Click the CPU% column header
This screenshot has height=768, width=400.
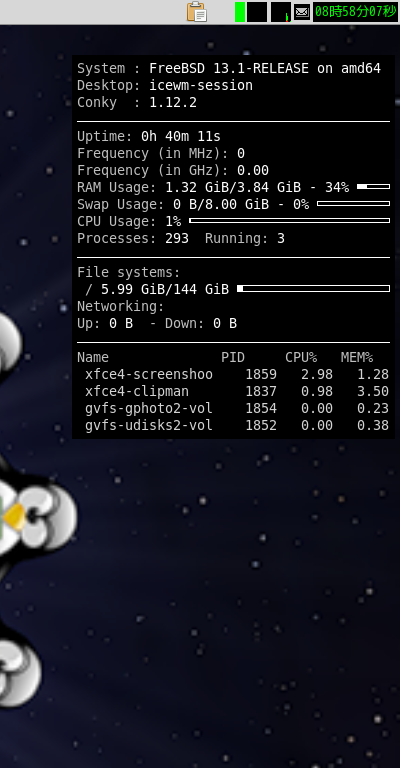[x=301, y=358]
